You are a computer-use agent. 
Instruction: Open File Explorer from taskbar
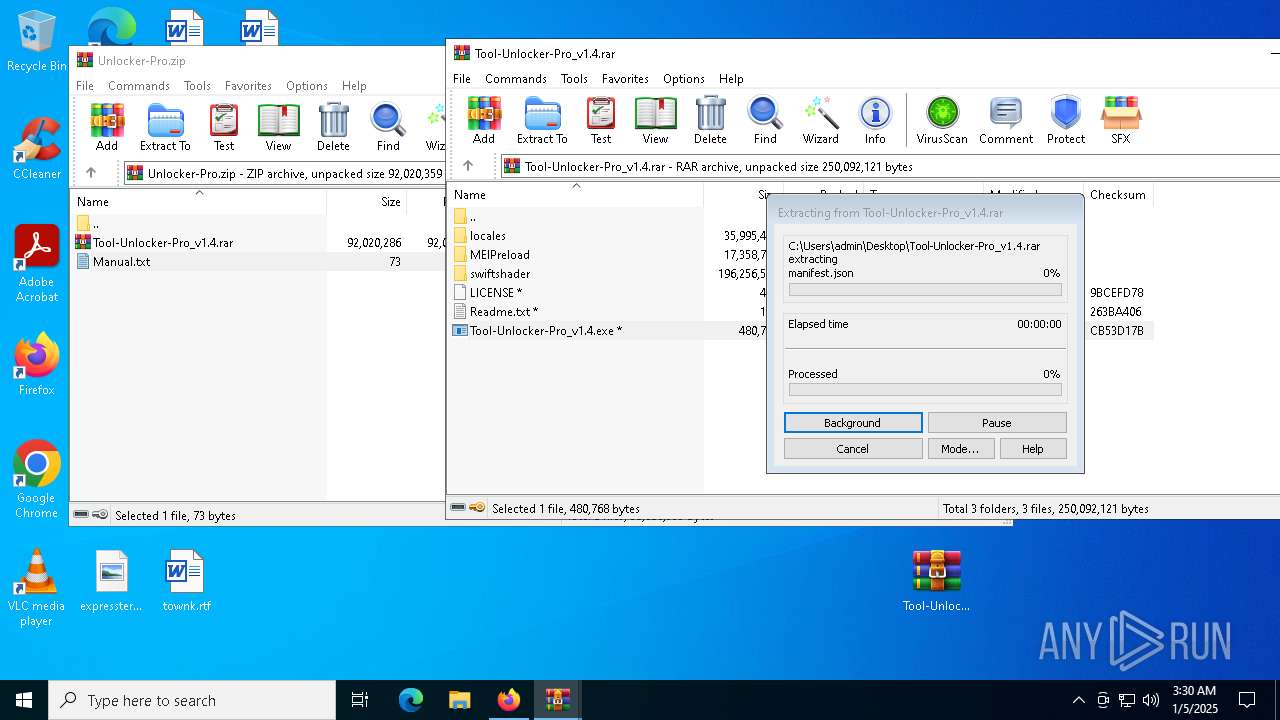click(x=460, y=700)
